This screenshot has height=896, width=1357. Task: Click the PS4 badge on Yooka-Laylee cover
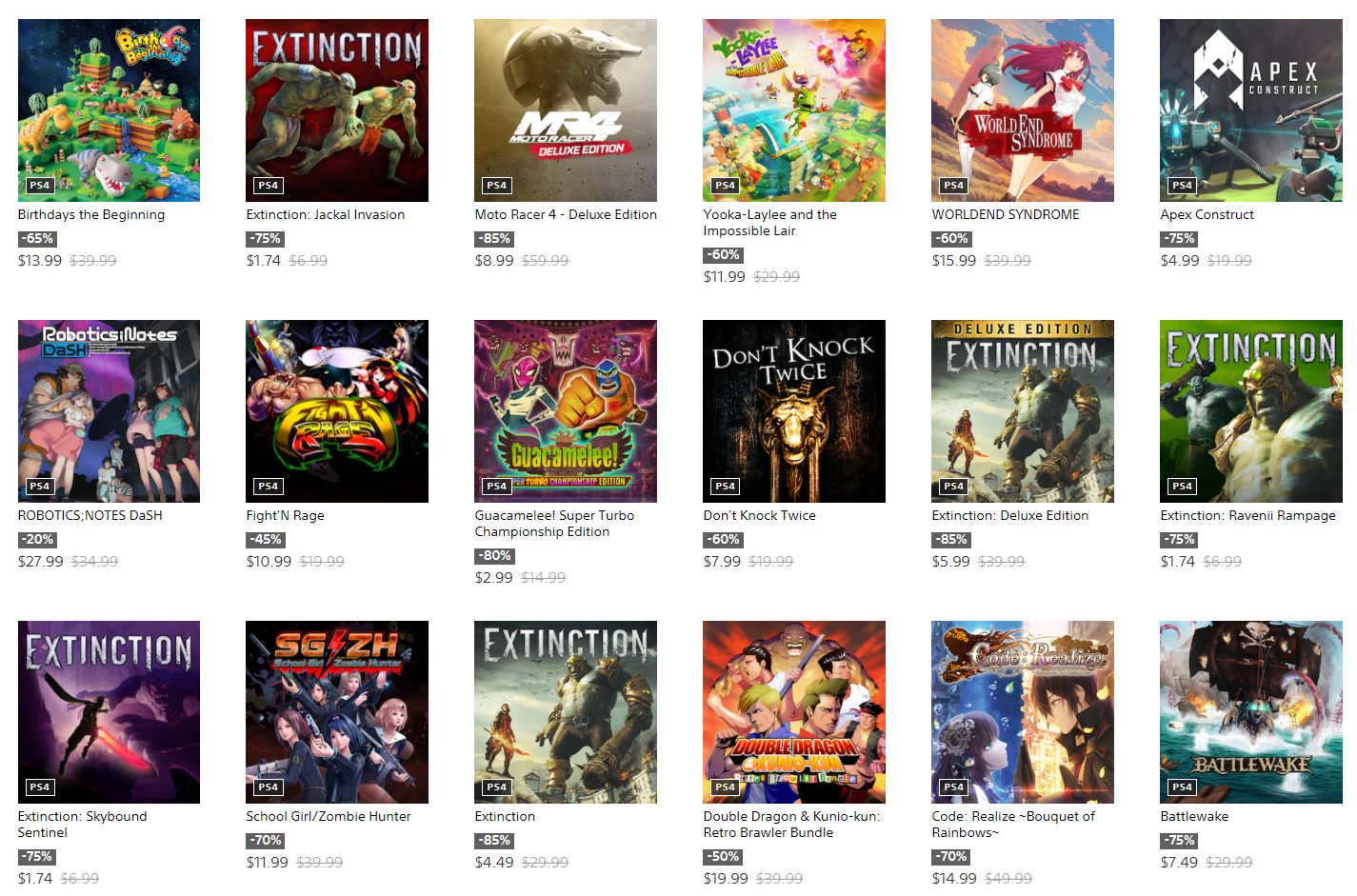(x=726, y=186)
